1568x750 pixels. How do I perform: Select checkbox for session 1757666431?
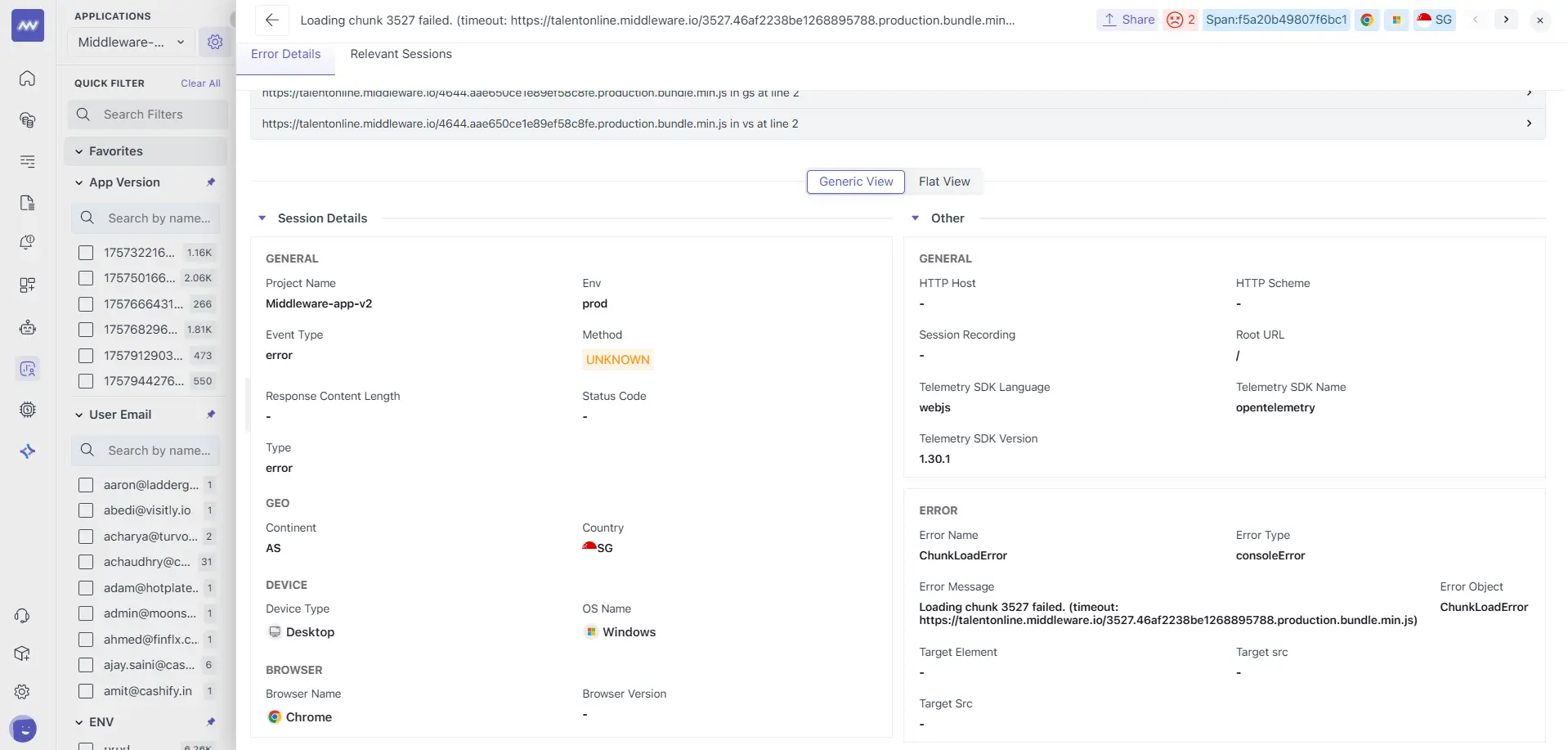pos(86,304)
